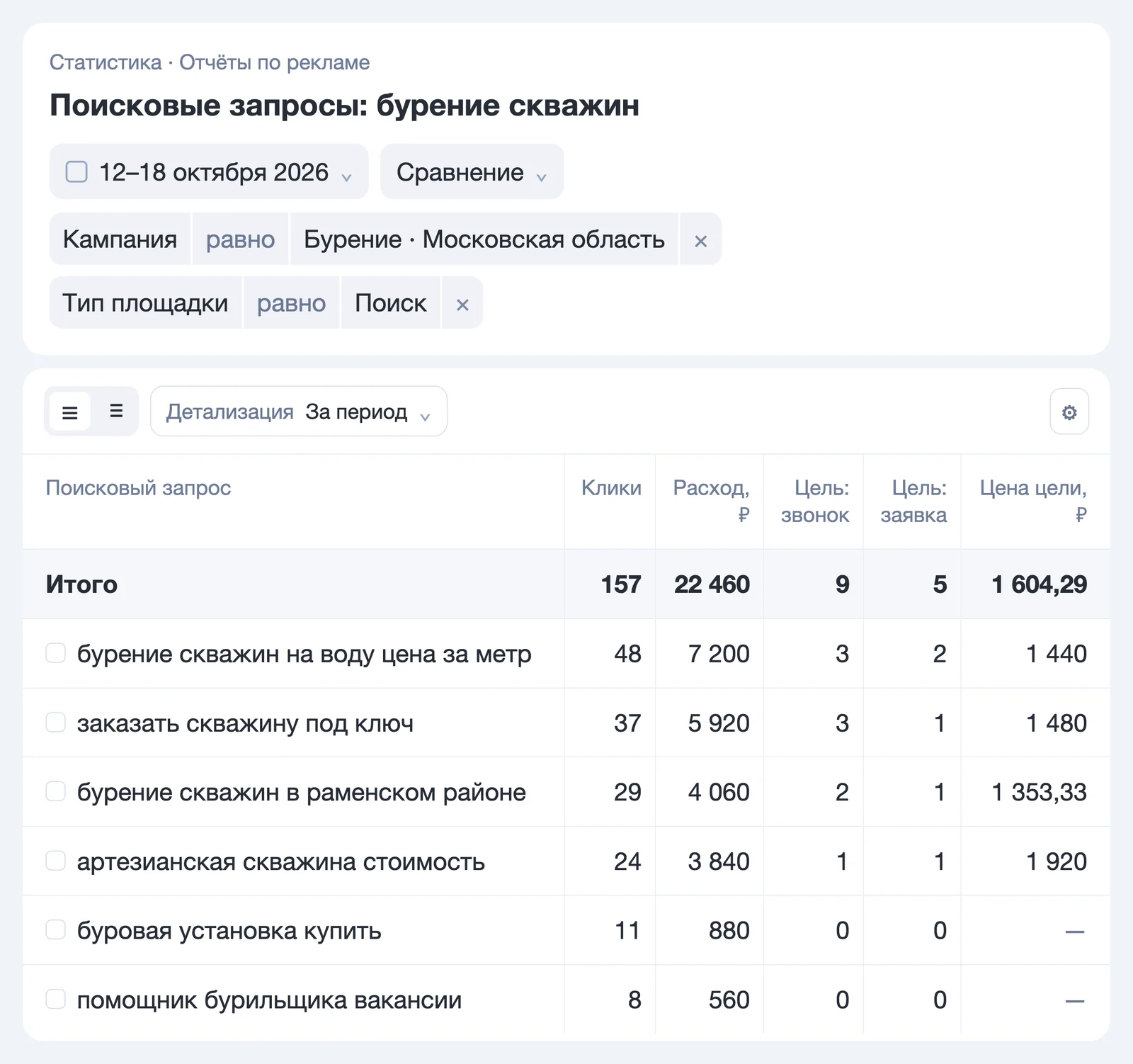Viewport: 1133px width, 1064px height.
Task: Open the table settings gear icon
Action: (1069, 412)
